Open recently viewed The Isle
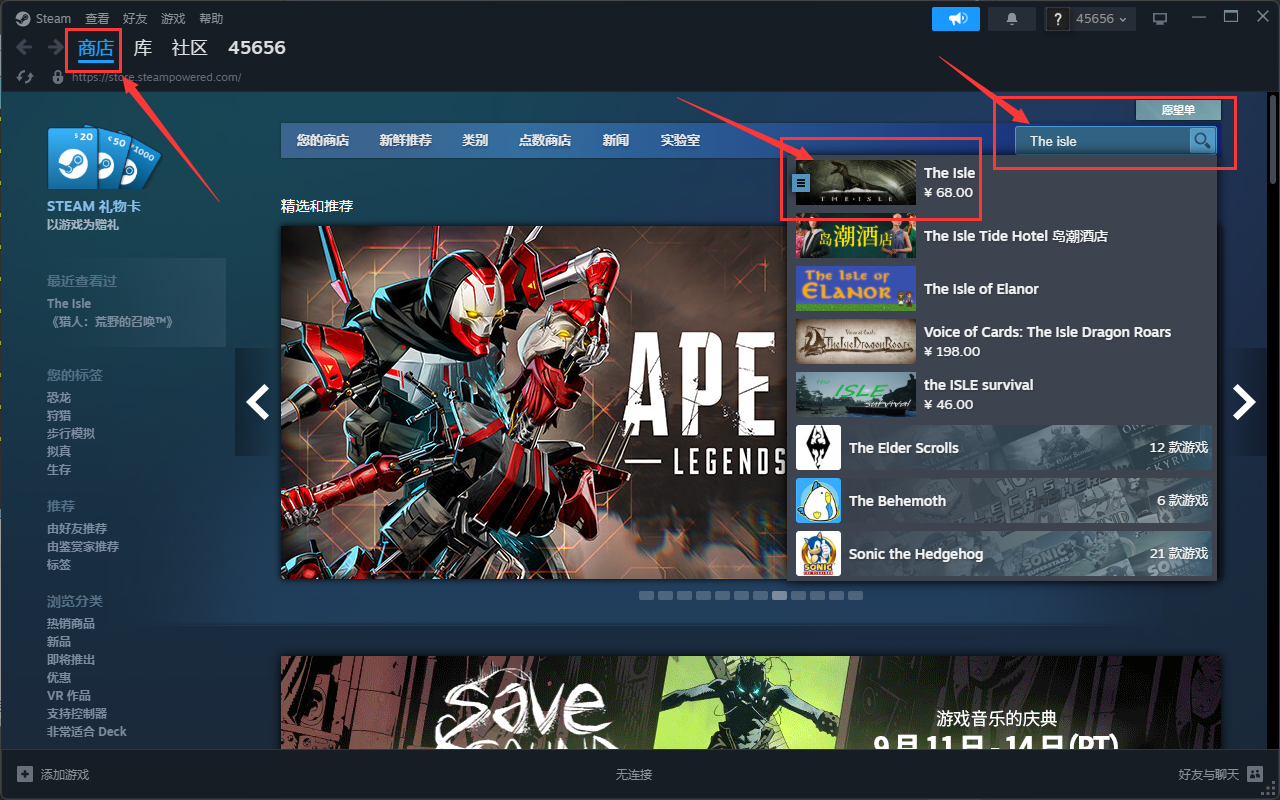This screenshot has width=1280, height=800. pos(69,303)
